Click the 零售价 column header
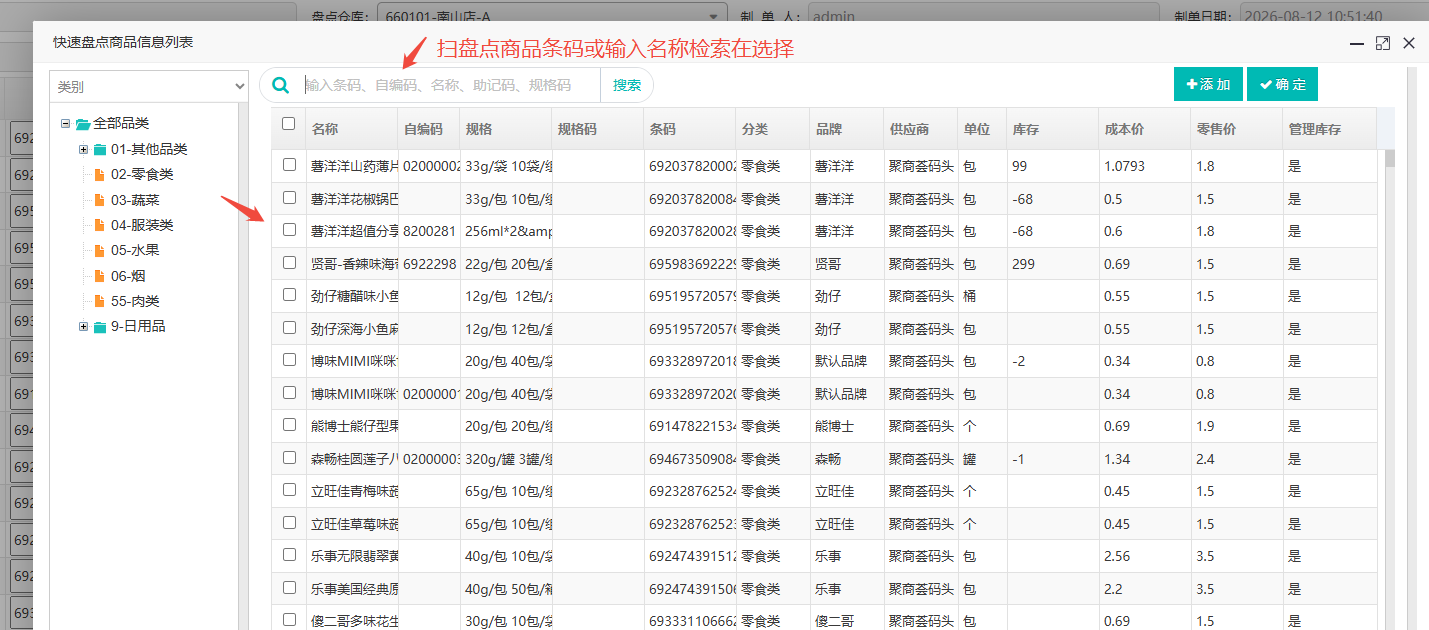This screenshot has height=630, width=1429. point(1236,129)
